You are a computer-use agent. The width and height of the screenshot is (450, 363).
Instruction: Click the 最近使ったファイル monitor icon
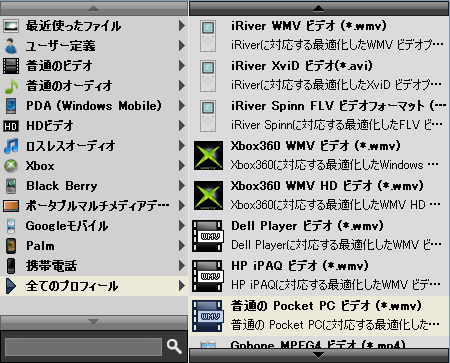[x=11, y=26]
